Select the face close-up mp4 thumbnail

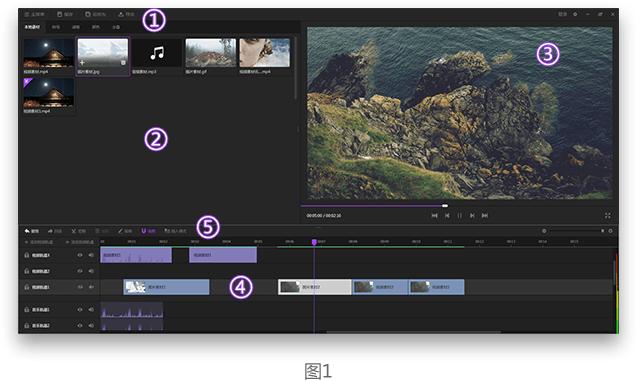coord(264,53)
